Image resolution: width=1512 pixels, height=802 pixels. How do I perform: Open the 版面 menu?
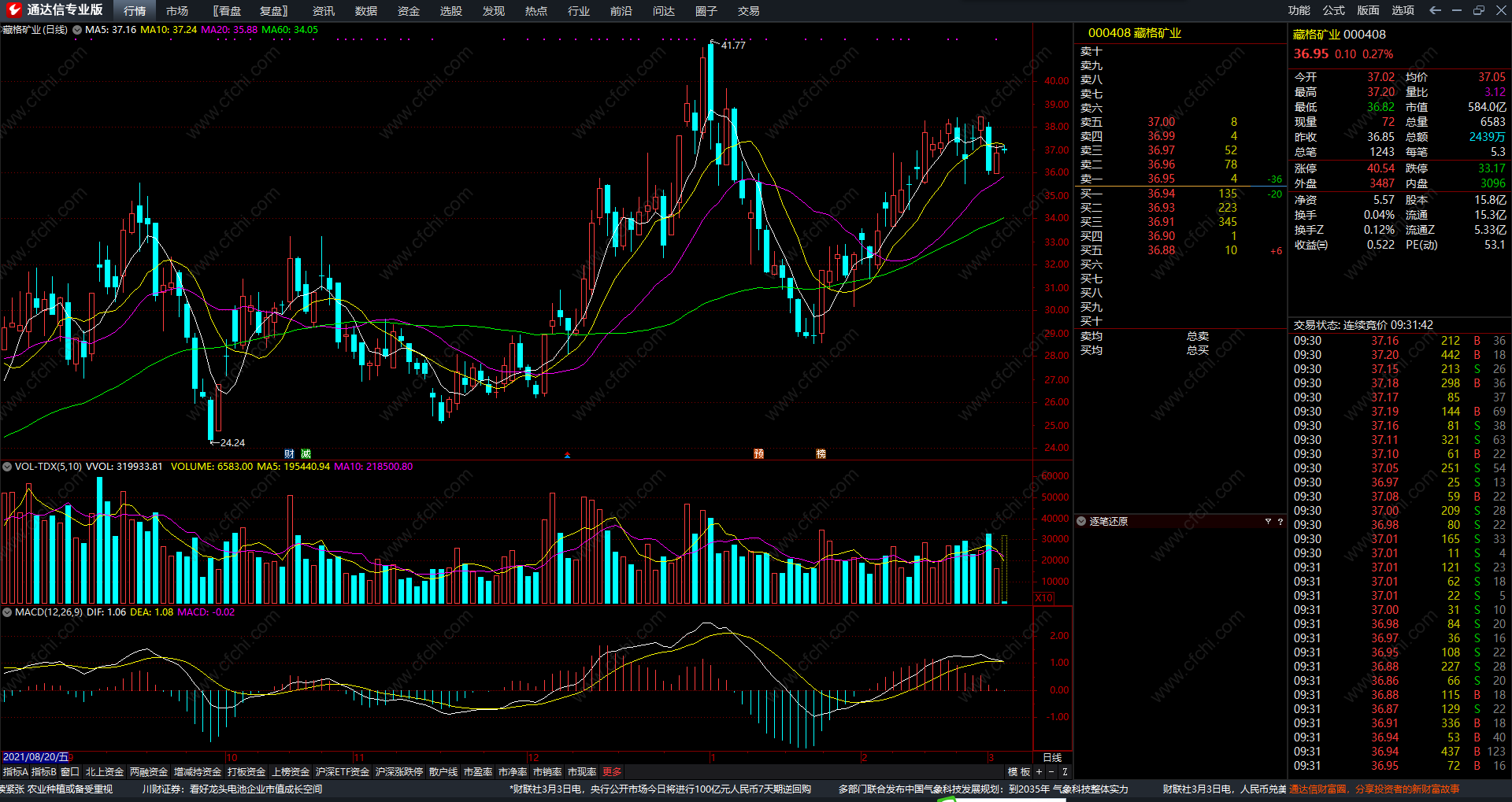pos(1369,10)
